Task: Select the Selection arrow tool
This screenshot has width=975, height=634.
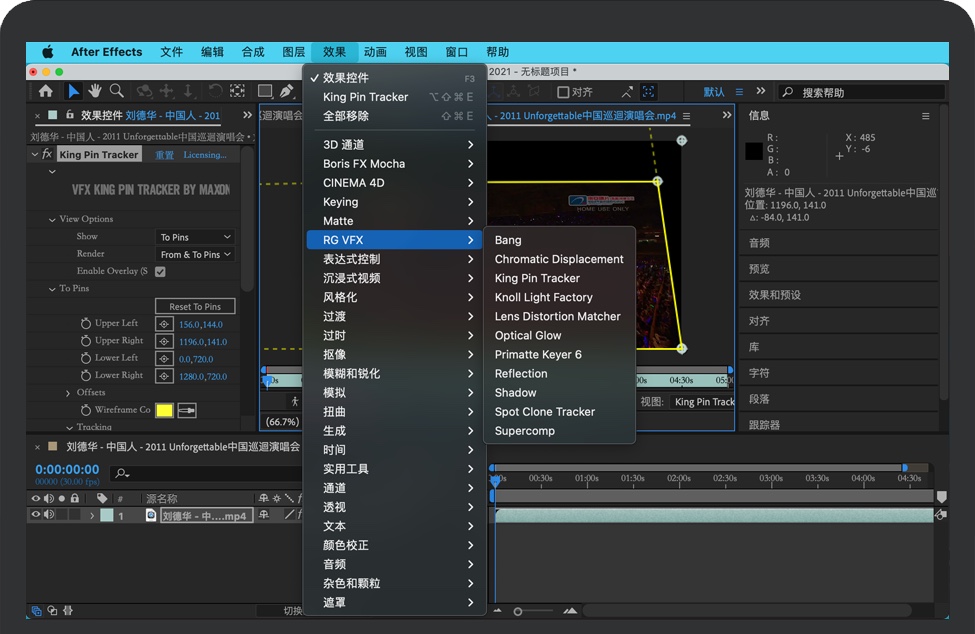Action: click(x=73, y=91)
